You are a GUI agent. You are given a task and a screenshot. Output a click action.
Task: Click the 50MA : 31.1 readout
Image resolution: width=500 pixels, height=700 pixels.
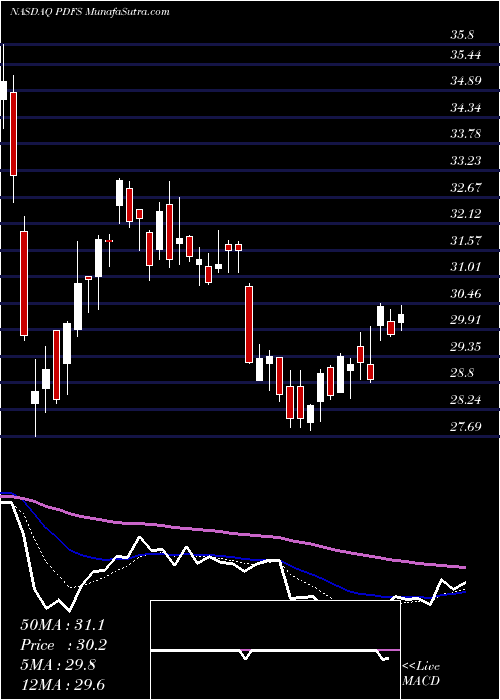point(62,625)
